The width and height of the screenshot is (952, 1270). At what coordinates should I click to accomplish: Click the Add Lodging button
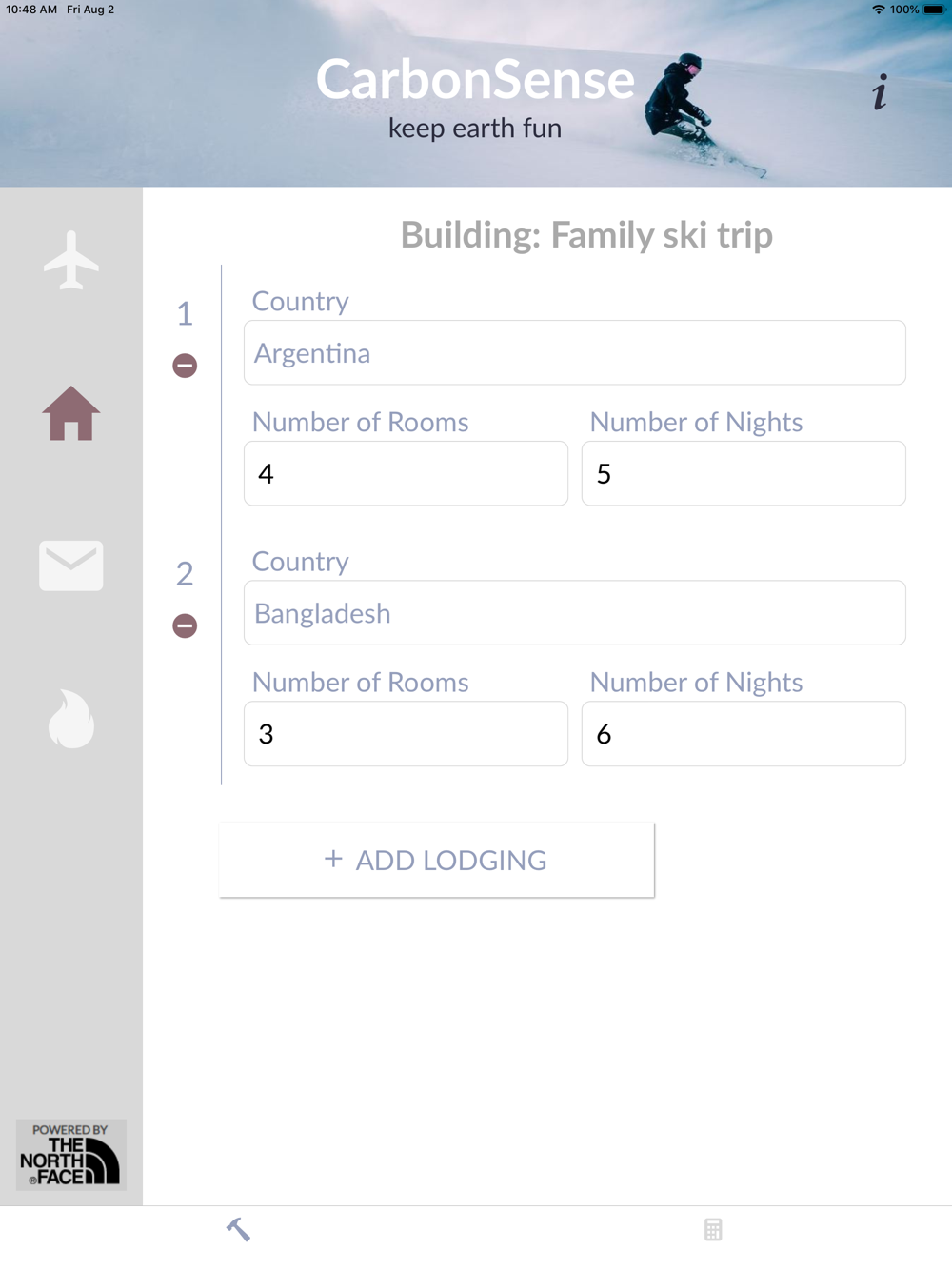437,860
